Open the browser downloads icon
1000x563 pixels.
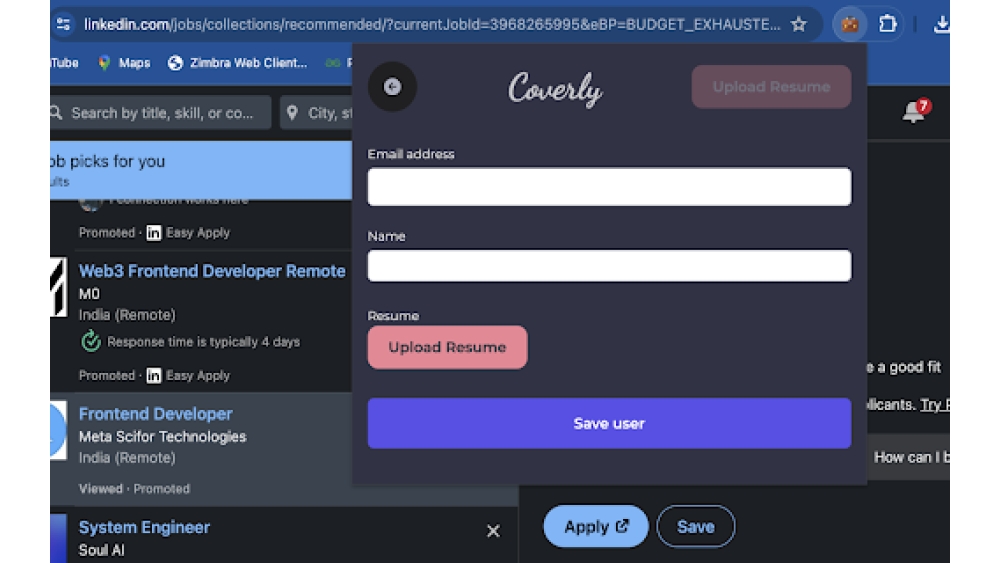[941, 24]
